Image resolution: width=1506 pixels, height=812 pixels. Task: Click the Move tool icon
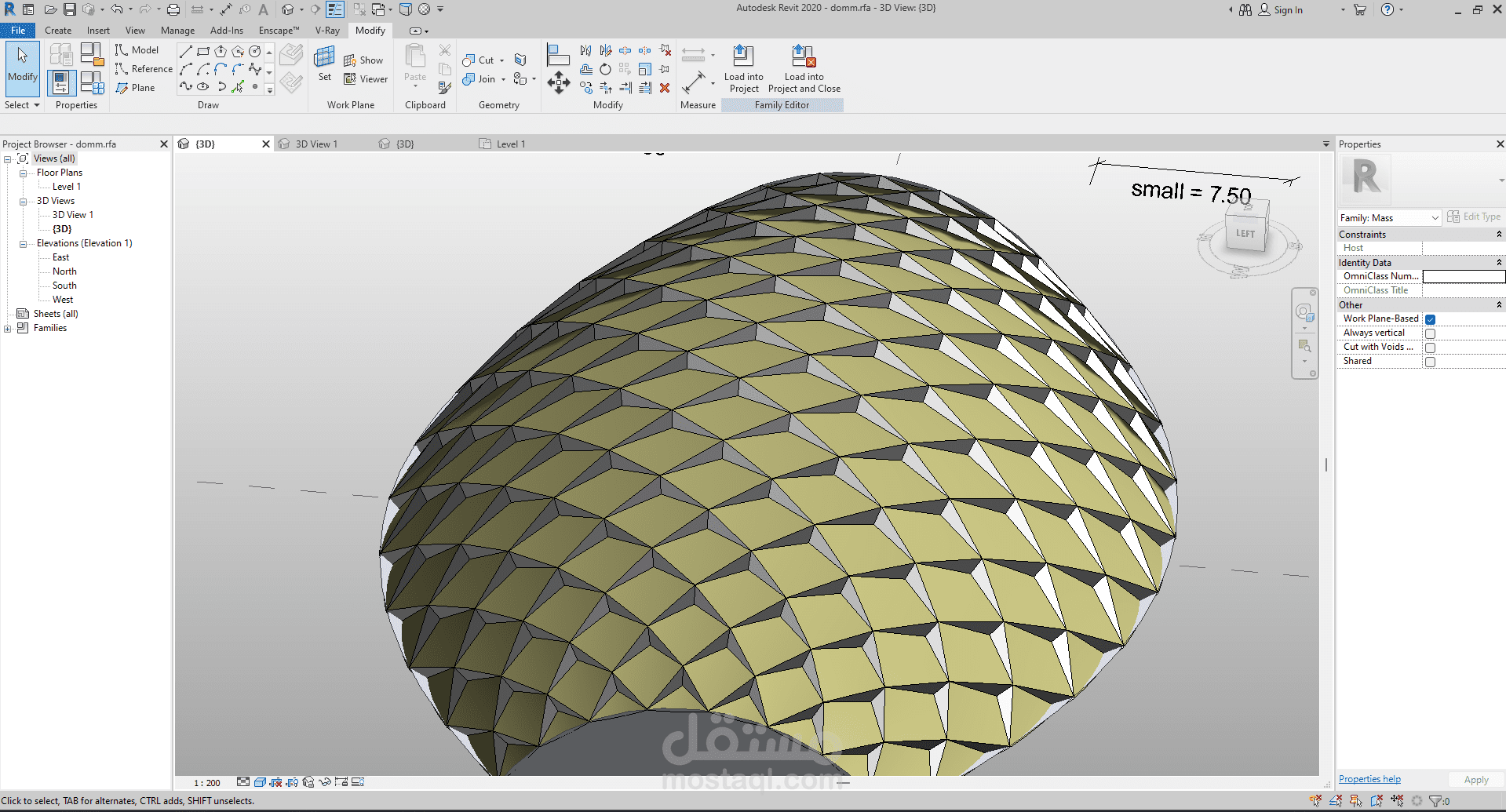(559, 82)
